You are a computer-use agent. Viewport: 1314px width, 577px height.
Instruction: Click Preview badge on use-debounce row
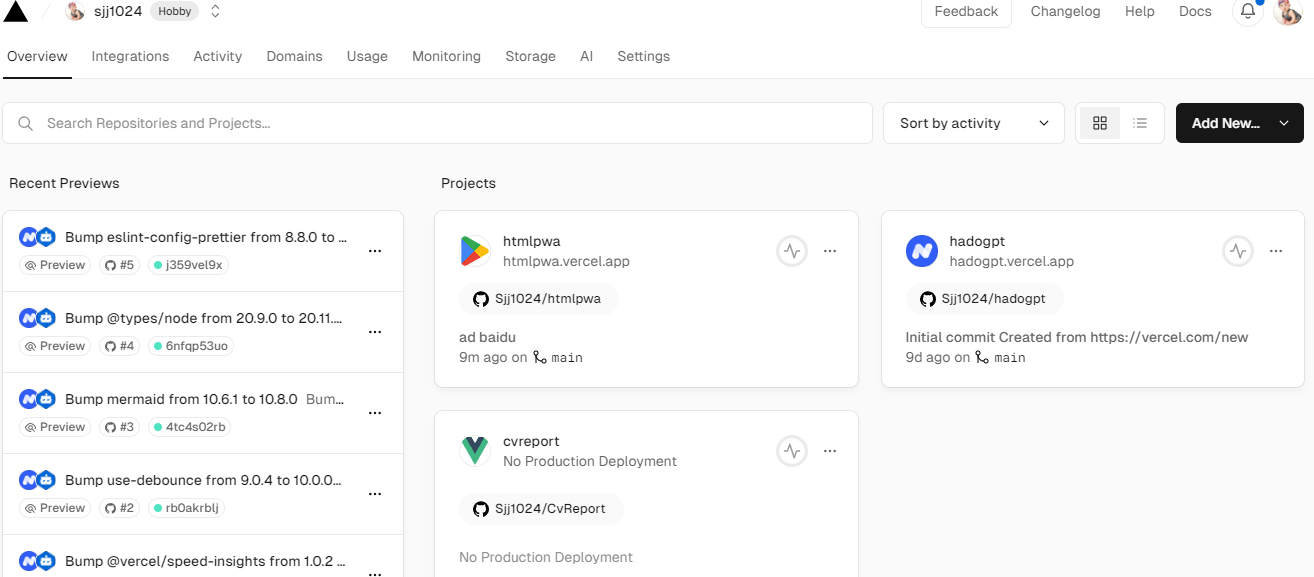click(x=55, y=508)
